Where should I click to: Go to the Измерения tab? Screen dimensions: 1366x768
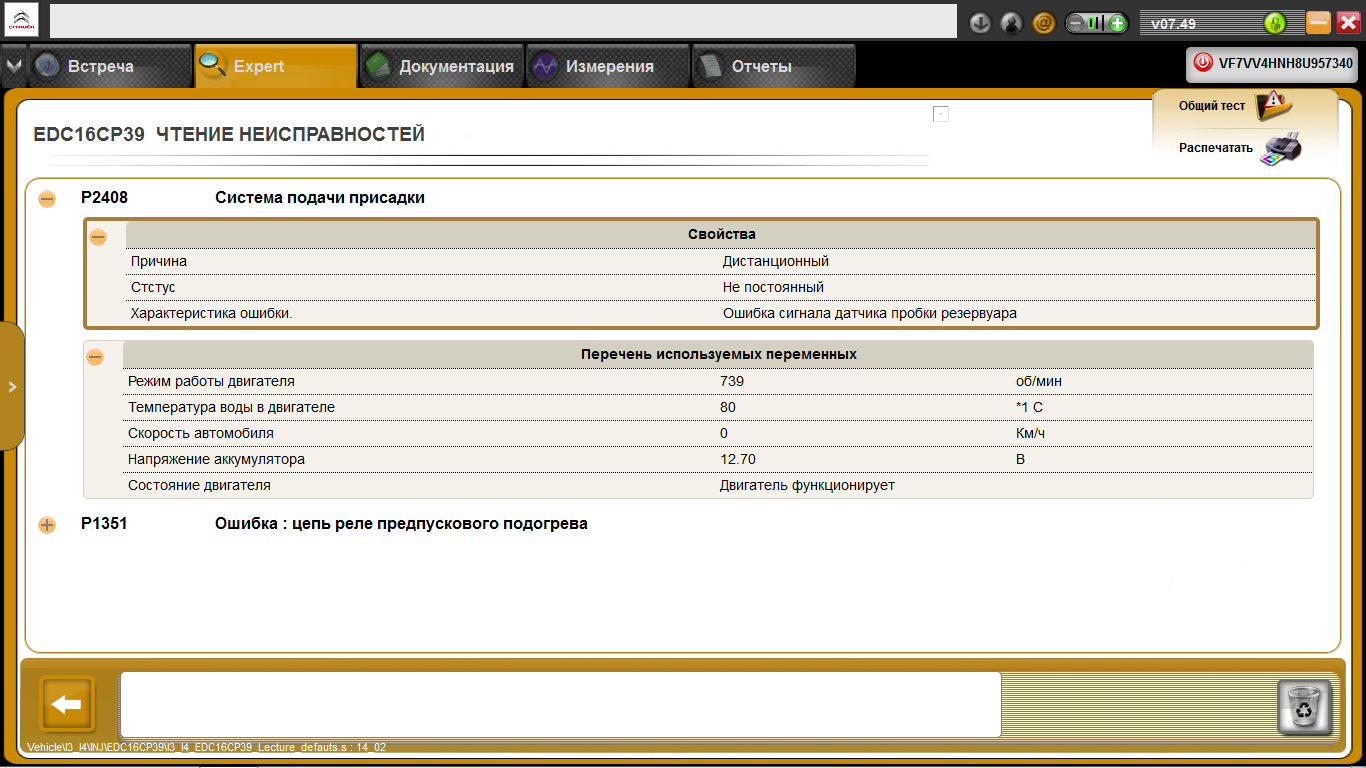click(x=608, y=67)
